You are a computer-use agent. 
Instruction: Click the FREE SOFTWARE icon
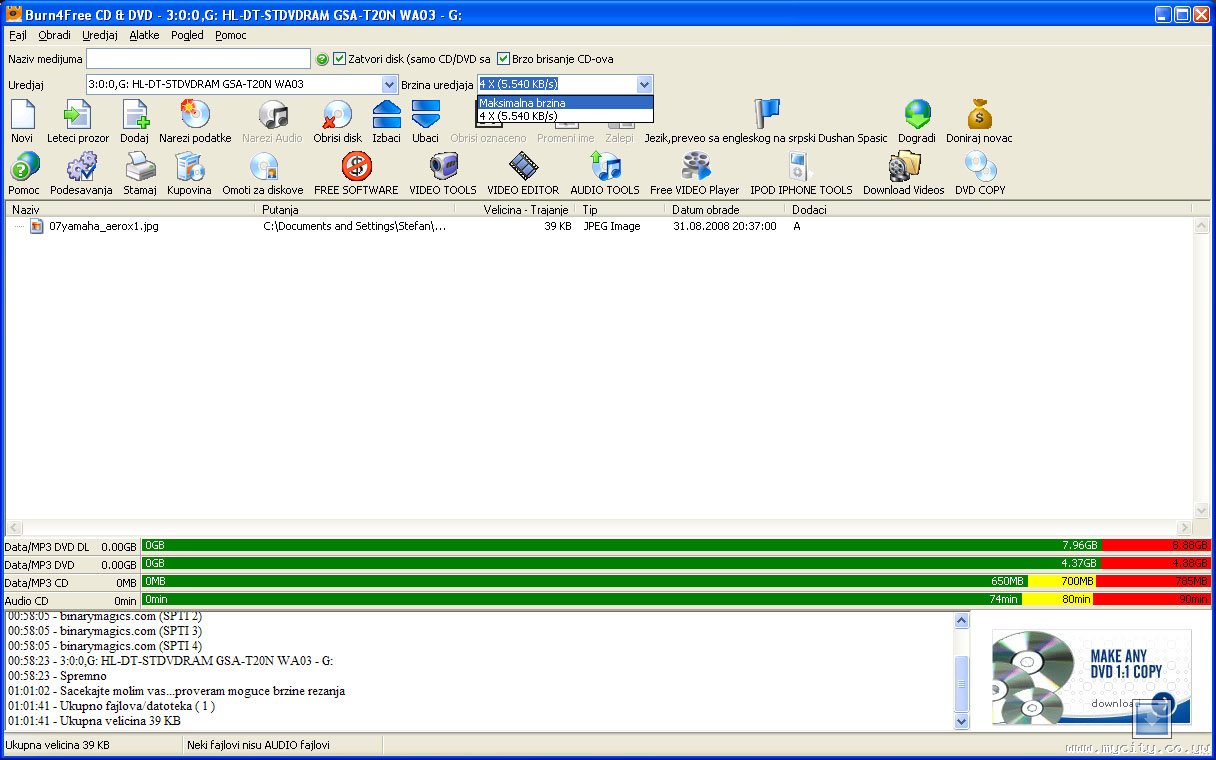point(356,166)
